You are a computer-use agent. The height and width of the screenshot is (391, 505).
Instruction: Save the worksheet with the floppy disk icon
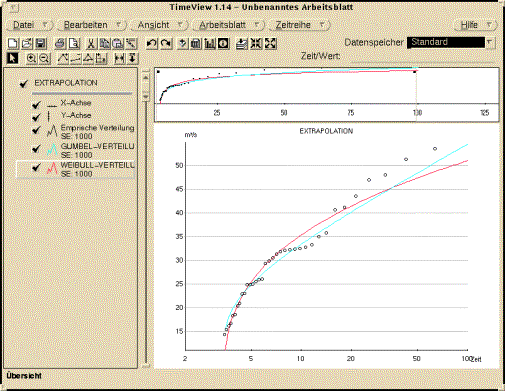(41, 44)
